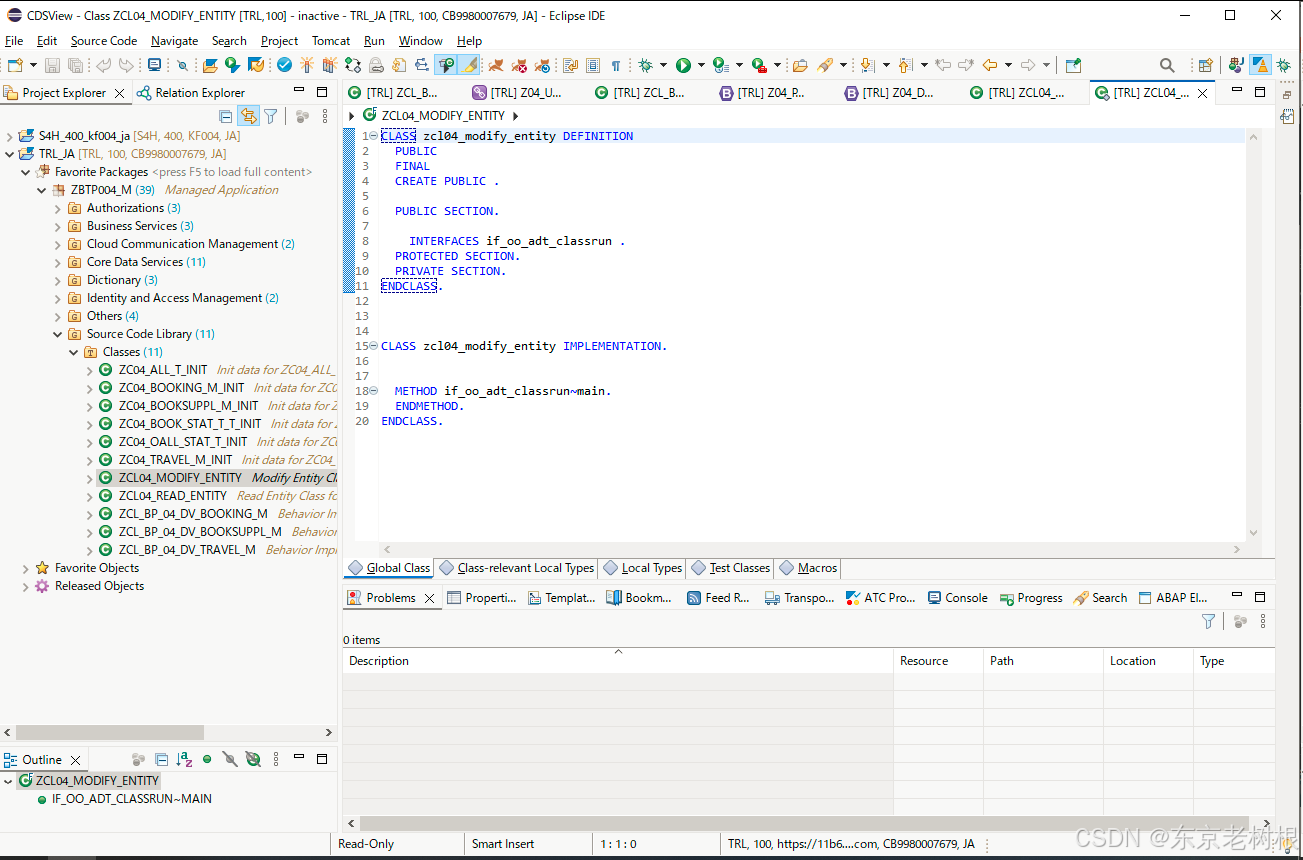1303x860 pixels.
Task: Click the Start Tomcat cat icon
Action: pyautogui.click(x=495, y=65)
